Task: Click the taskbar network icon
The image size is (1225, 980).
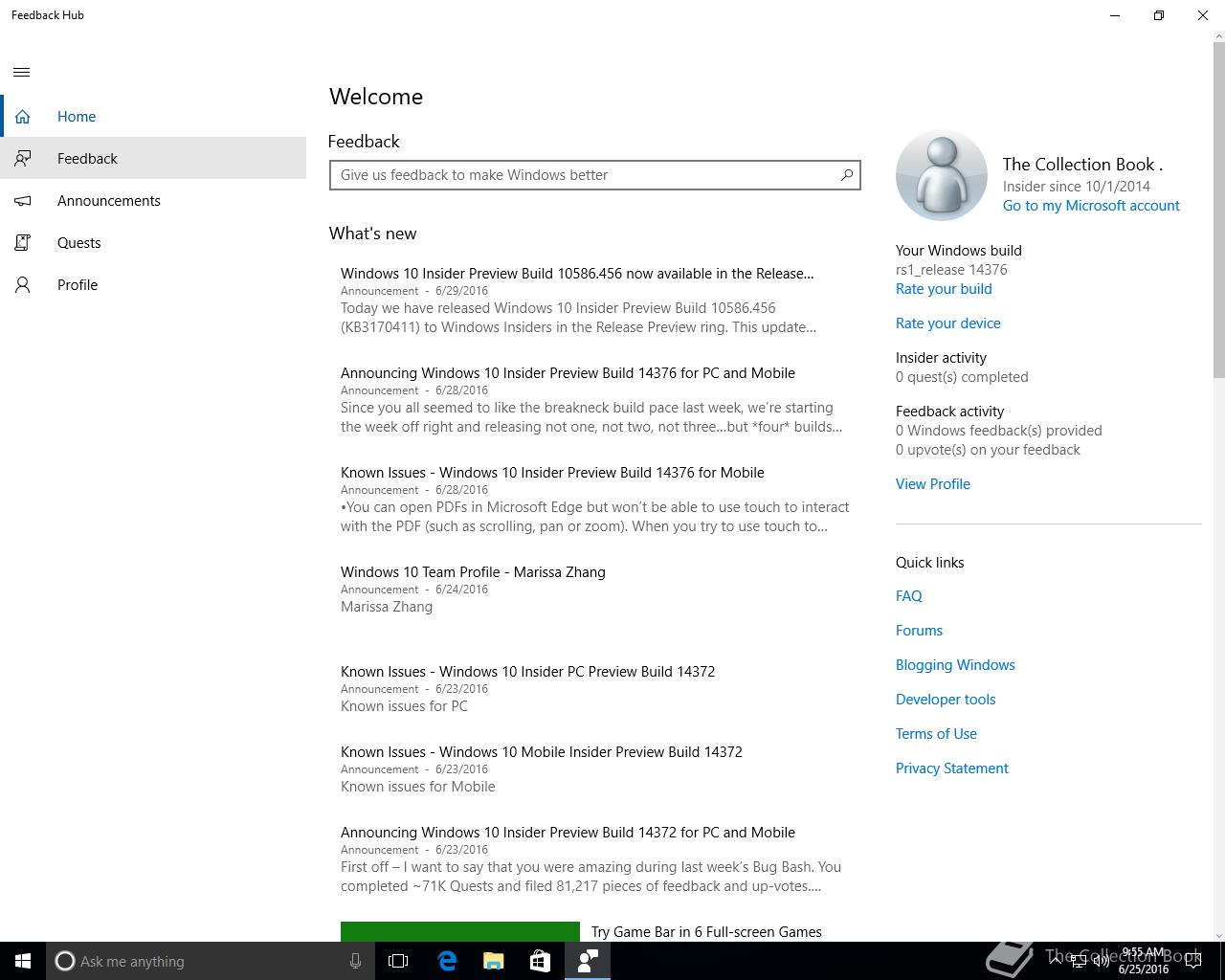Action: [x=1079, y=962]
